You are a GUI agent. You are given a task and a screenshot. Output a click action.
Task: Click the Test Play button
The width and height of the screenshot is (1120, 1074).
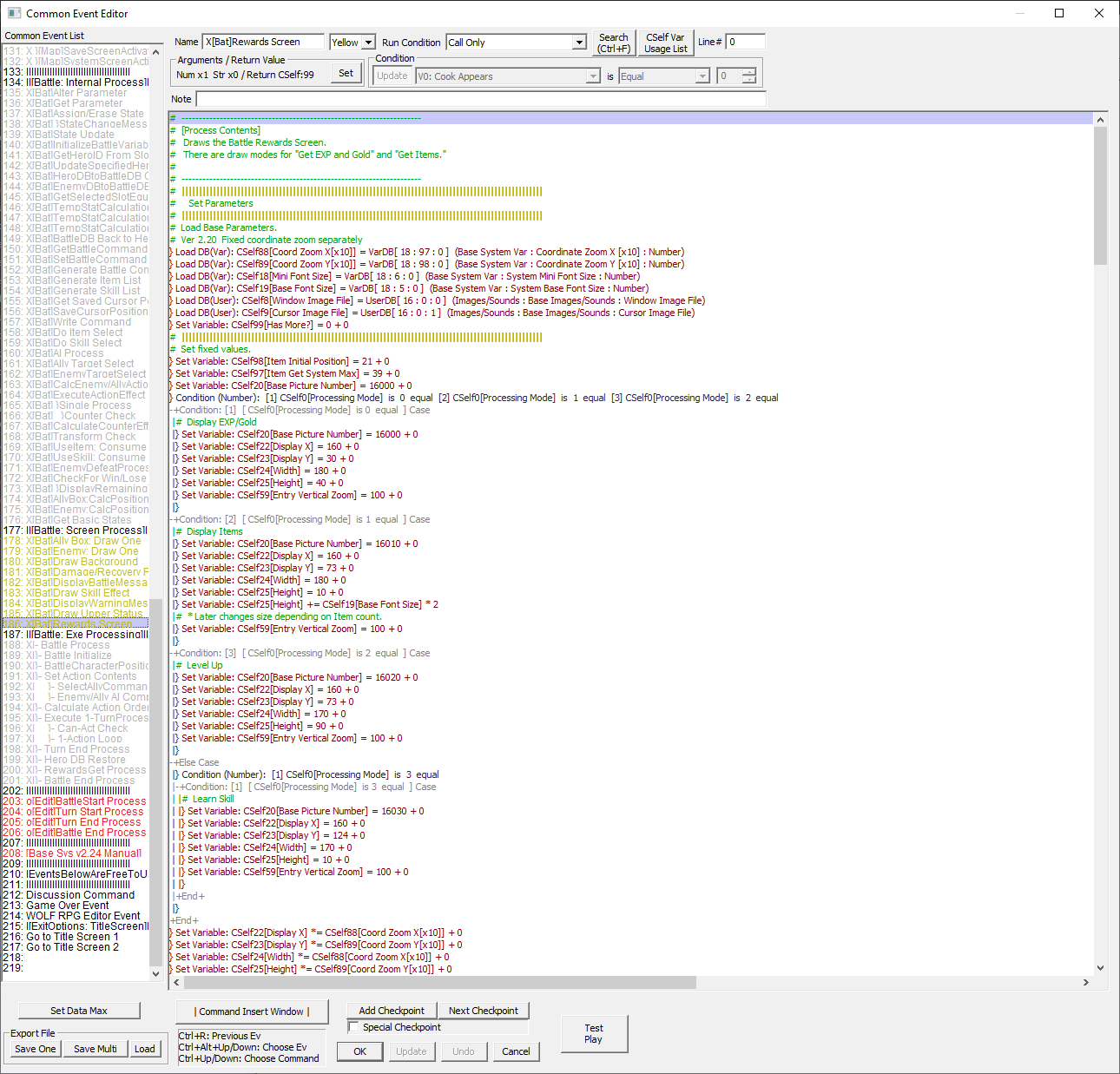[594, 1033]
